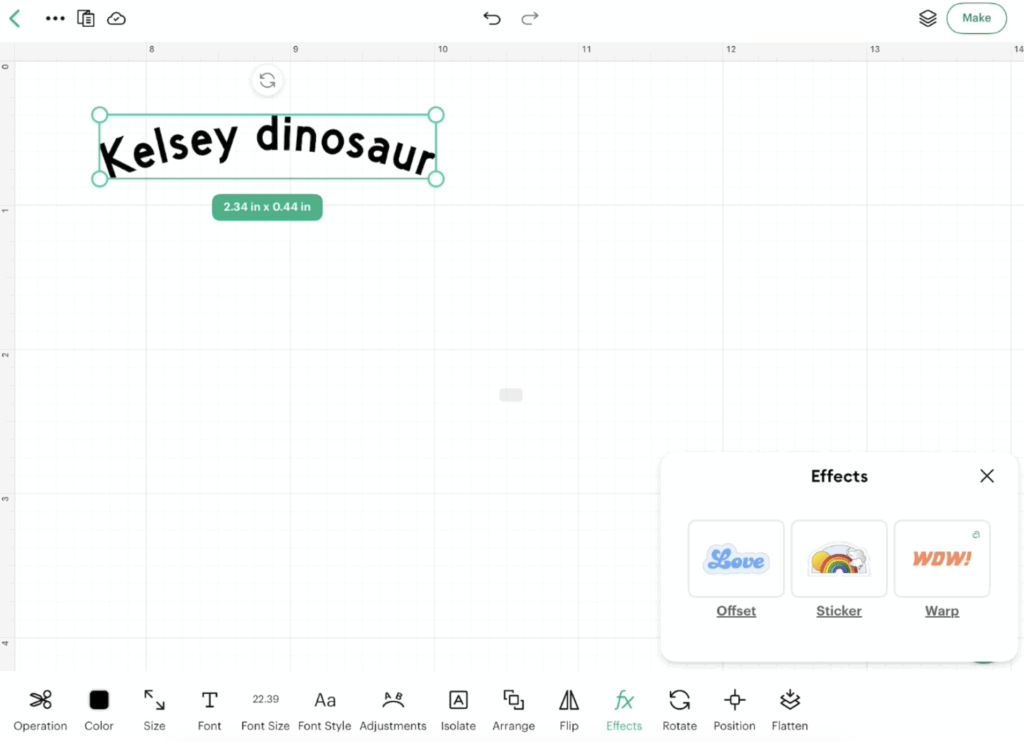Screen dimensions: 1024x742
Task: Open the Rotate tool
Action: (680, 710)
